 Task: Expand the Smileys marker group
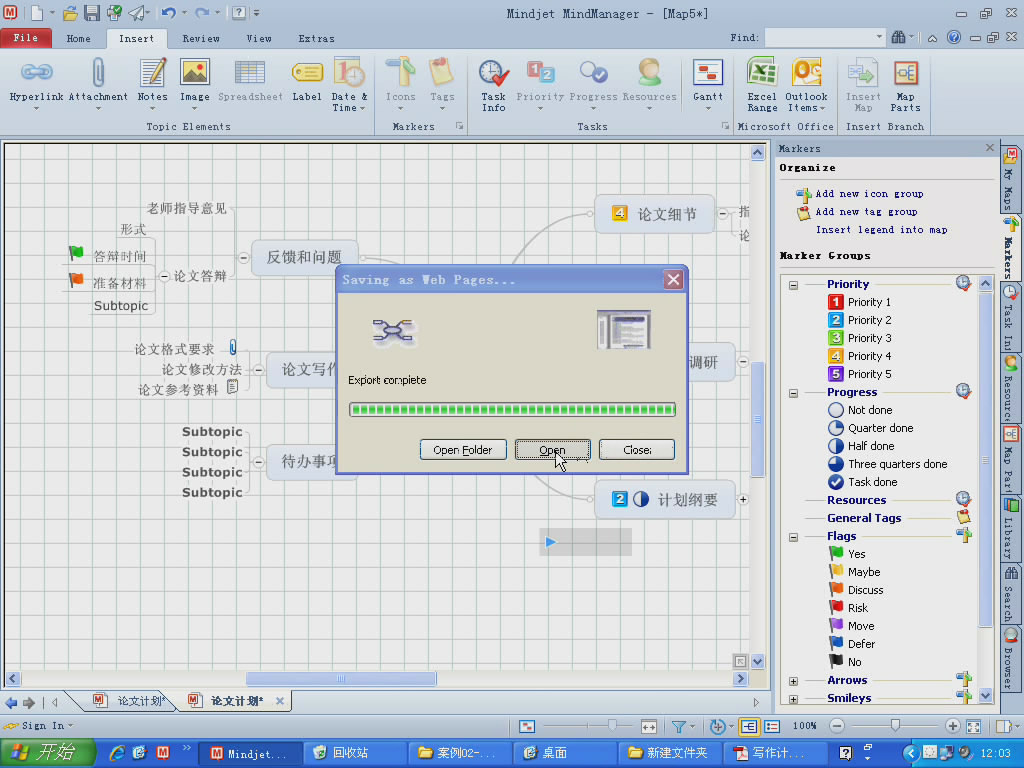793,699
